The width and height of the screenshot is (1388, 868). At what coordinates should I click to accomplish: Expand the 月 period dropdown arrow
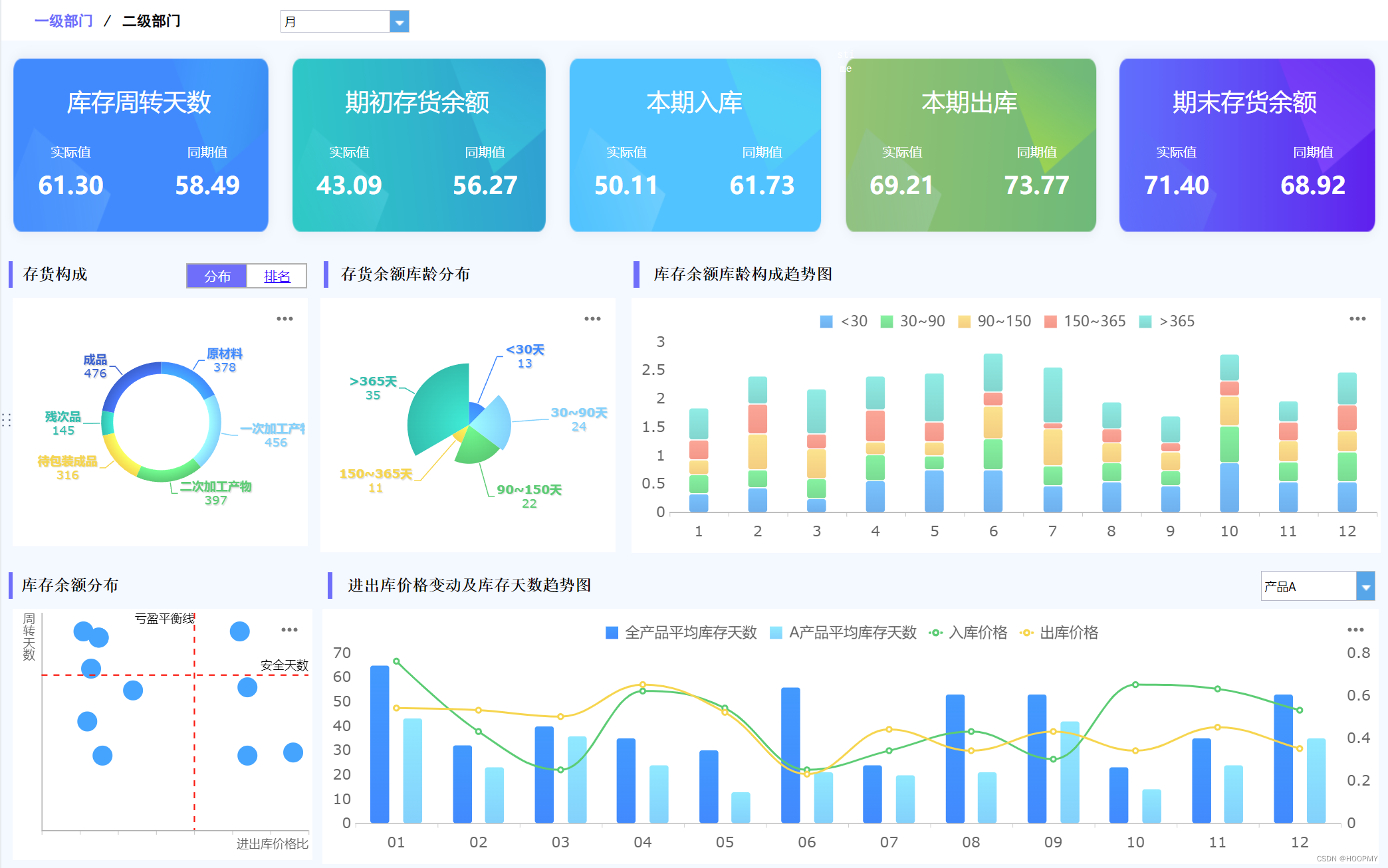click(x=399, y=22)
